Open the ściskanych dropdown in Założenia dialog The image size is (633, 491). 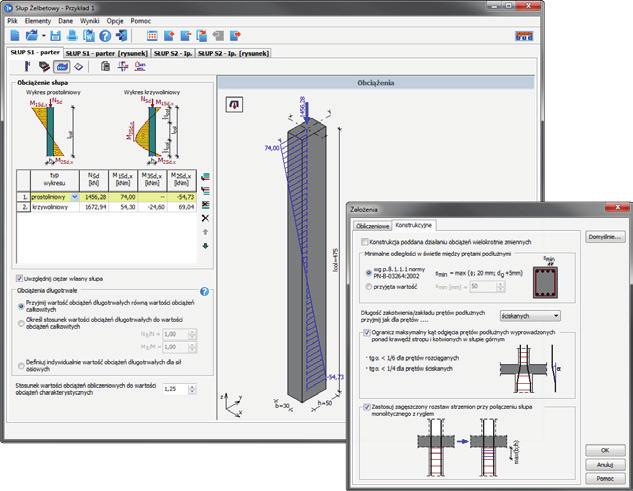pos(530,316)
